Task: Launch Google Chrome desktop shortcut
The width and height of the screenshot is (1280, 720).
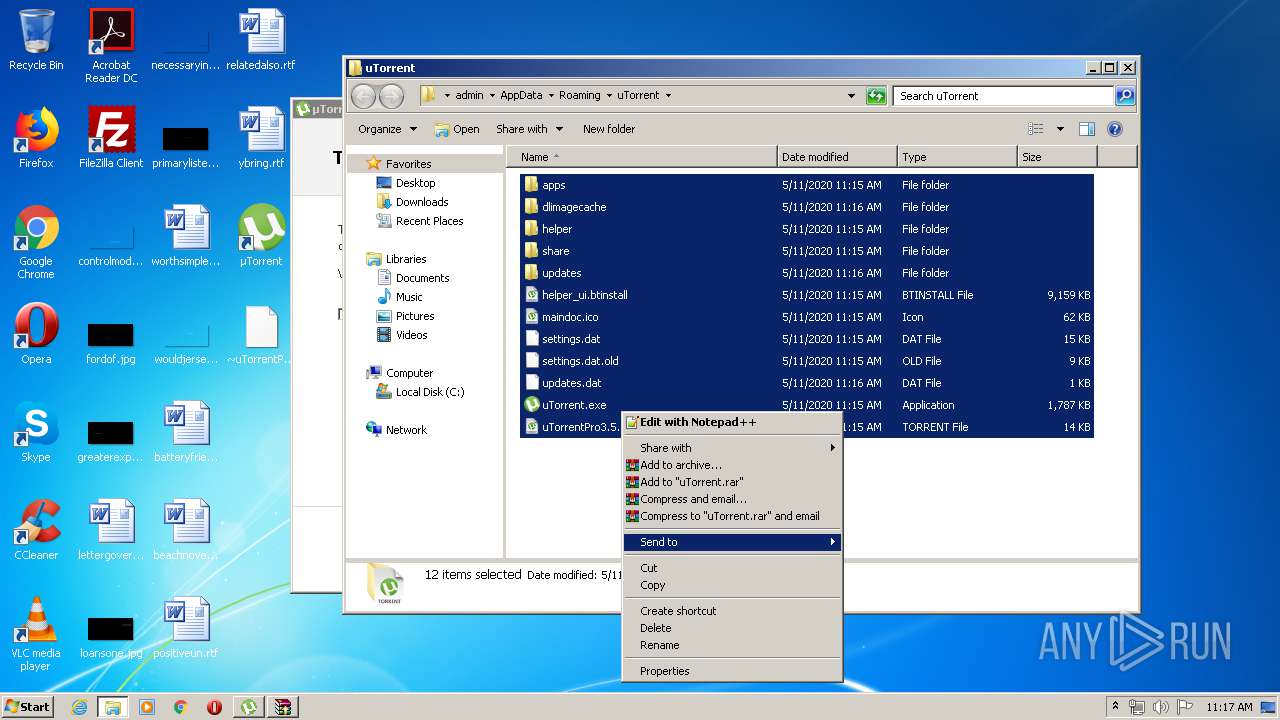Action: point(36,242)
